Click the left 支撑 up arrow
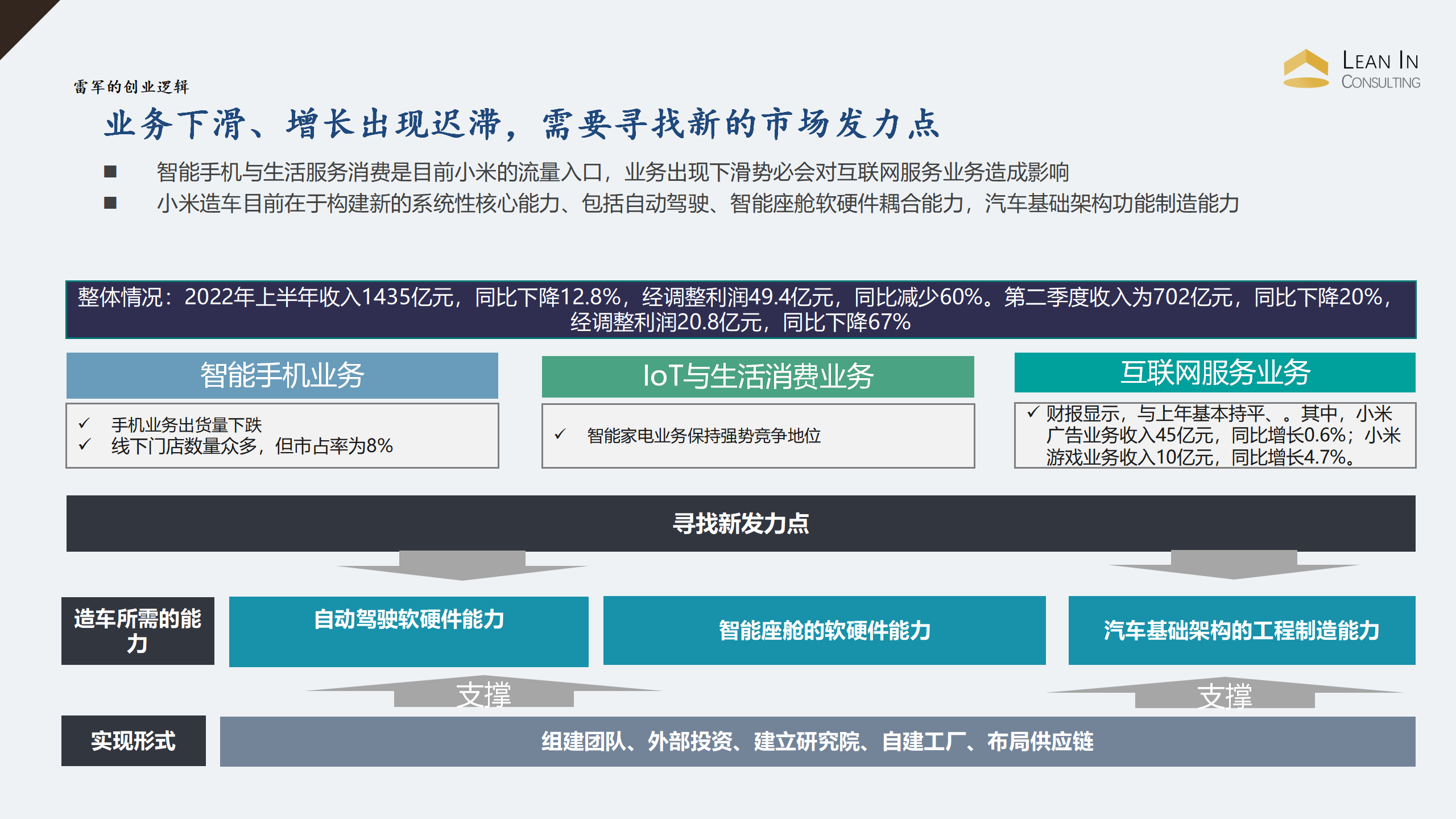Screen dimensions: 1456x819 [483, 692]
